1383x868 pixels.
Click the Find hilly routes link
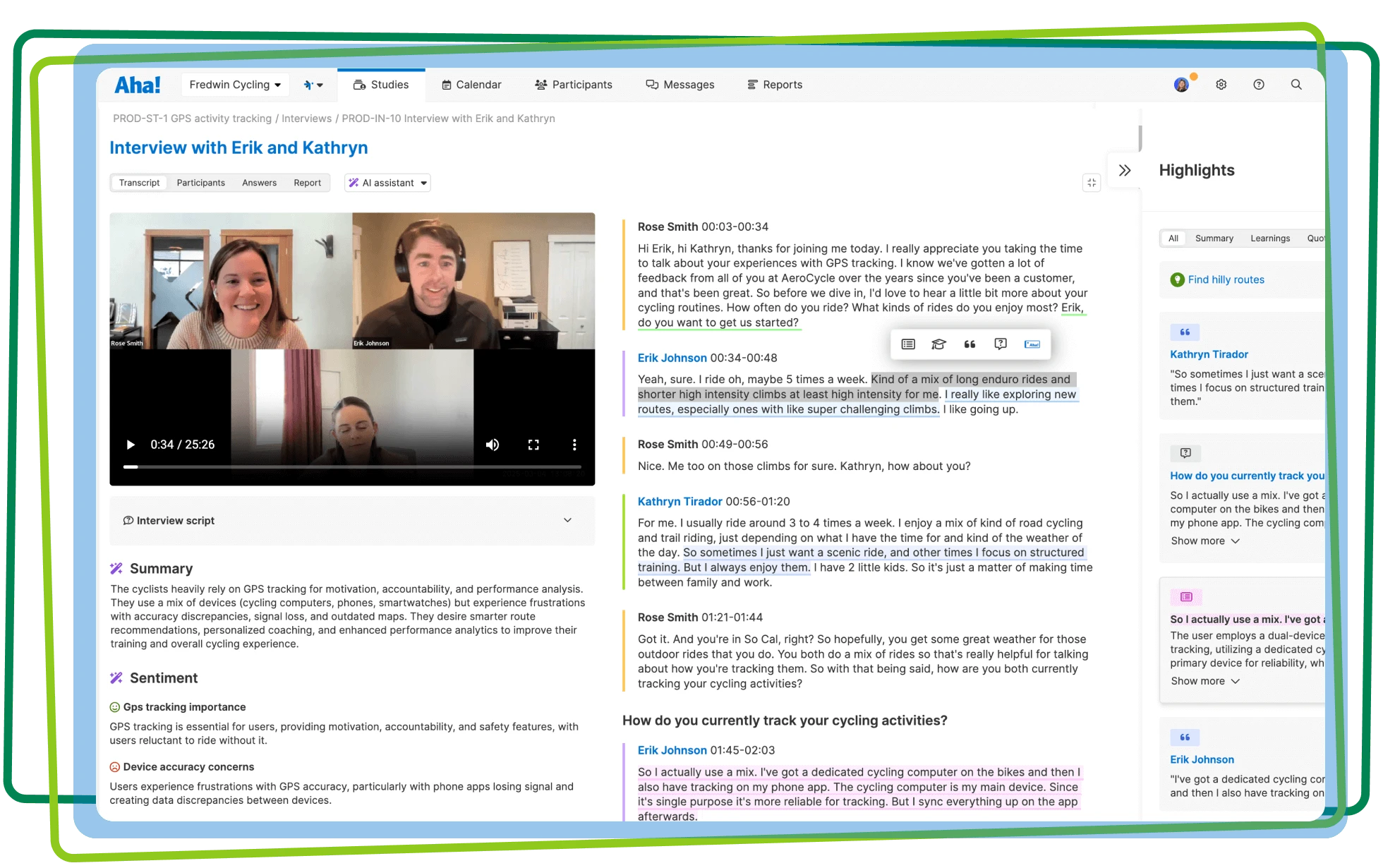(1226, 279)
